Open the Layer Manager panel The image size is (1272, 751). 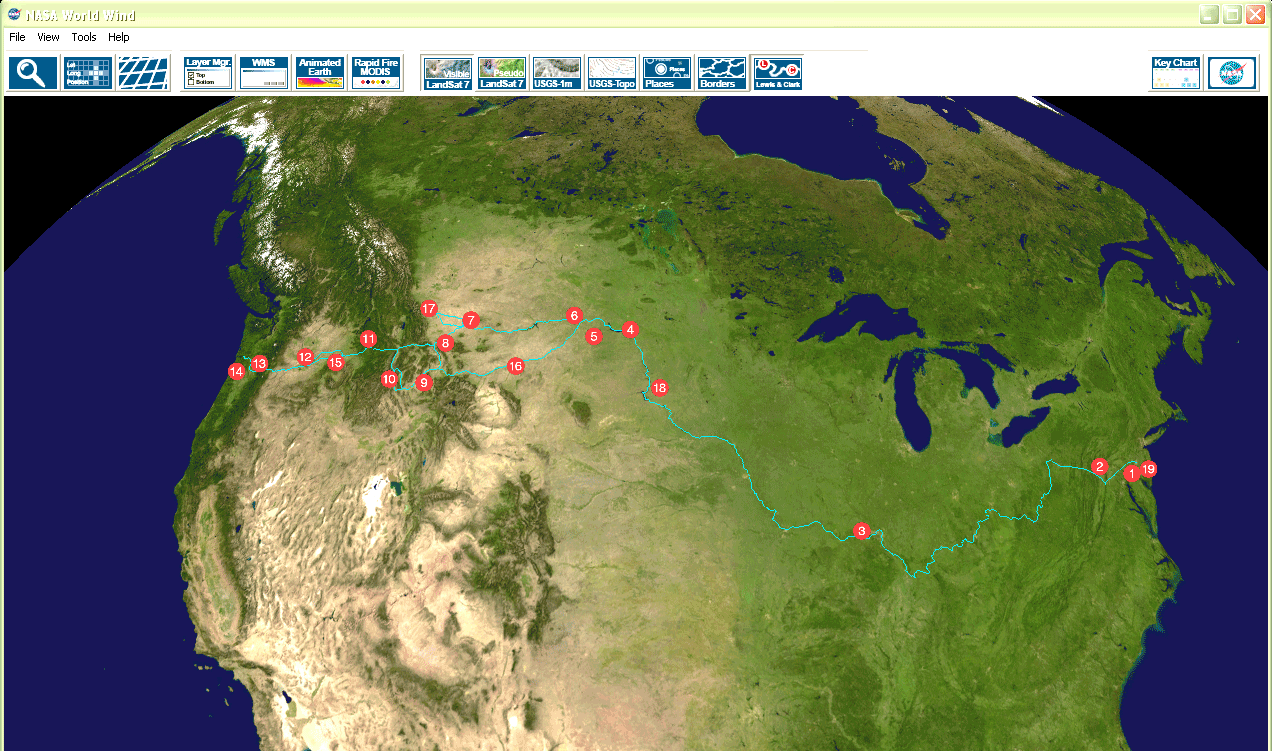208,73
